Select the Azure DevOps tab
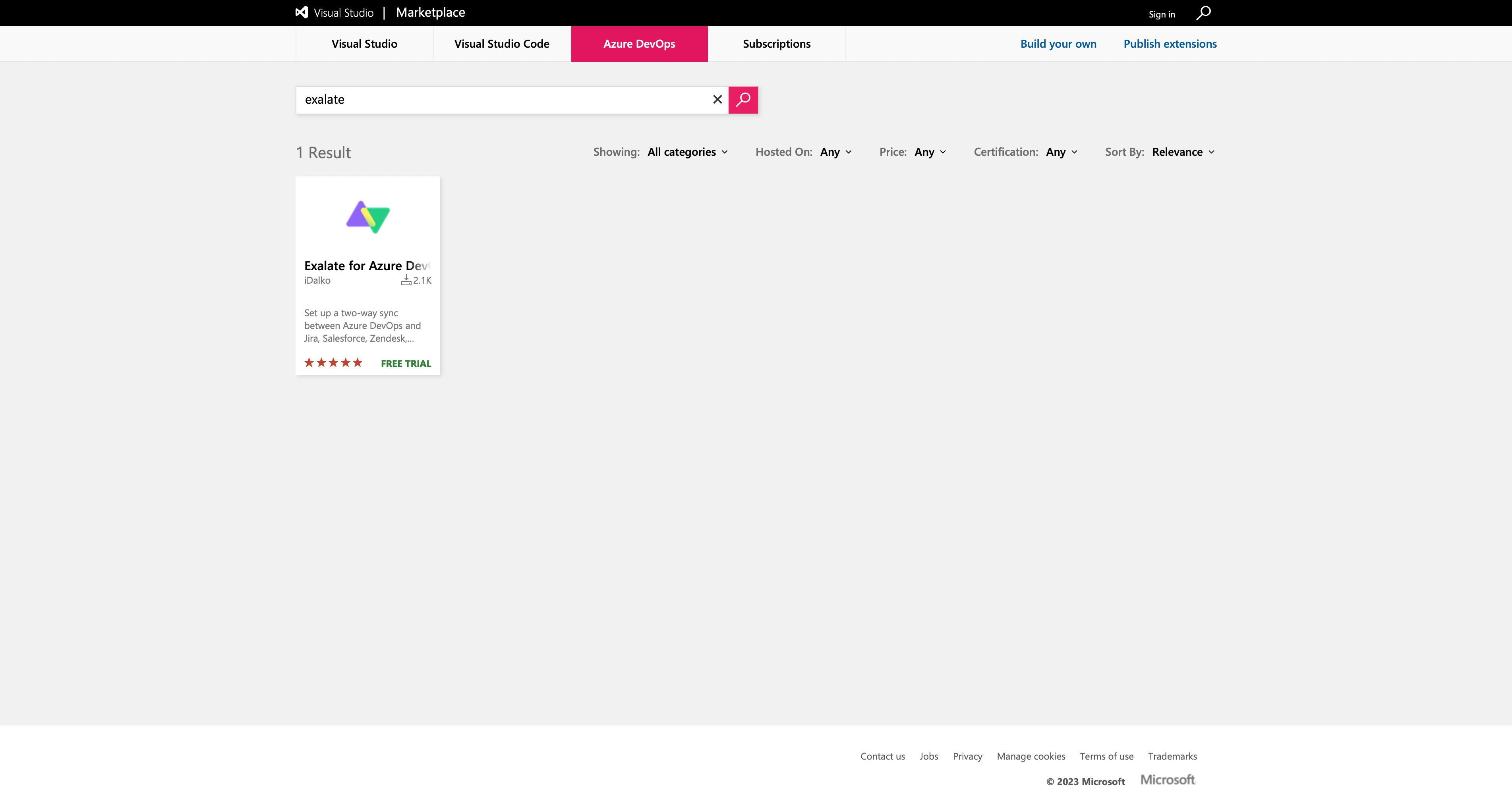 639,44
